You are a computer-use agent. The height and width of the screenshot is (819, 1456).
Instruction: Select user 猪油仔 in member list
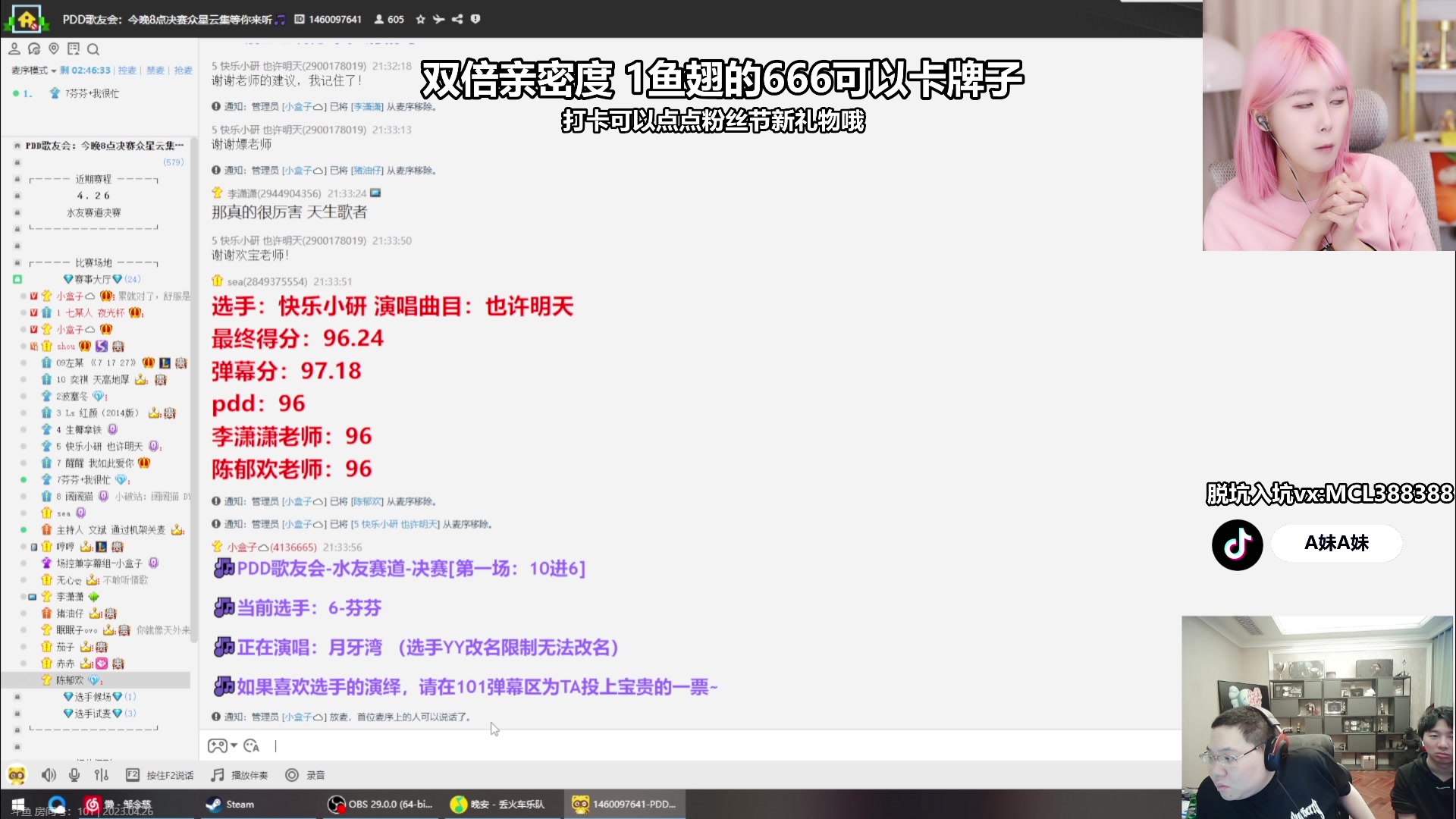(x=70, y=613)
